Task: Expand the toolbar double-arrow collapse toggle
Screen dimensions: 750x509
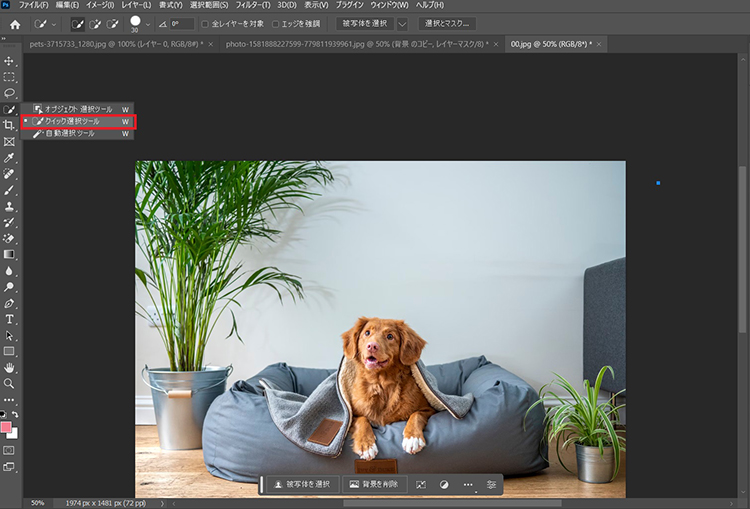Action: (3, 38)
